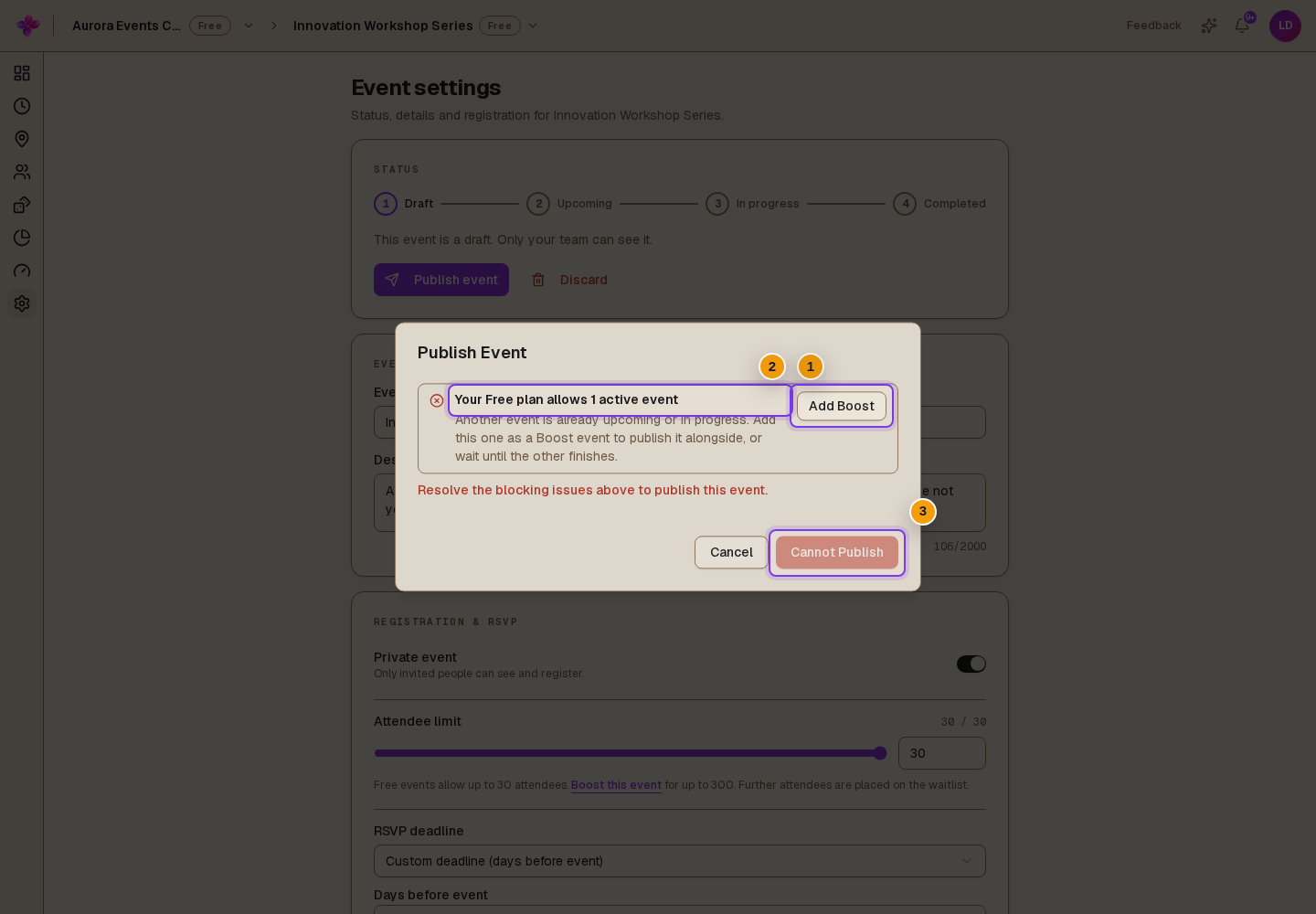
Task: Click the trash icon beside Discard
Action: point(538,280)
